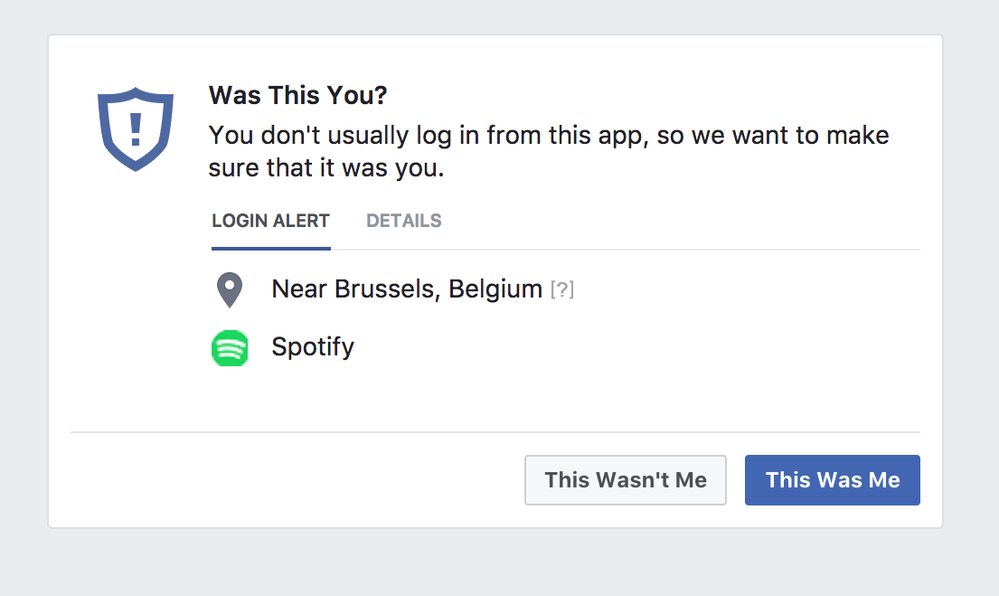Click the "sure that it was you." text line
This screenshot has height=596, width=999.
[326, 168]
